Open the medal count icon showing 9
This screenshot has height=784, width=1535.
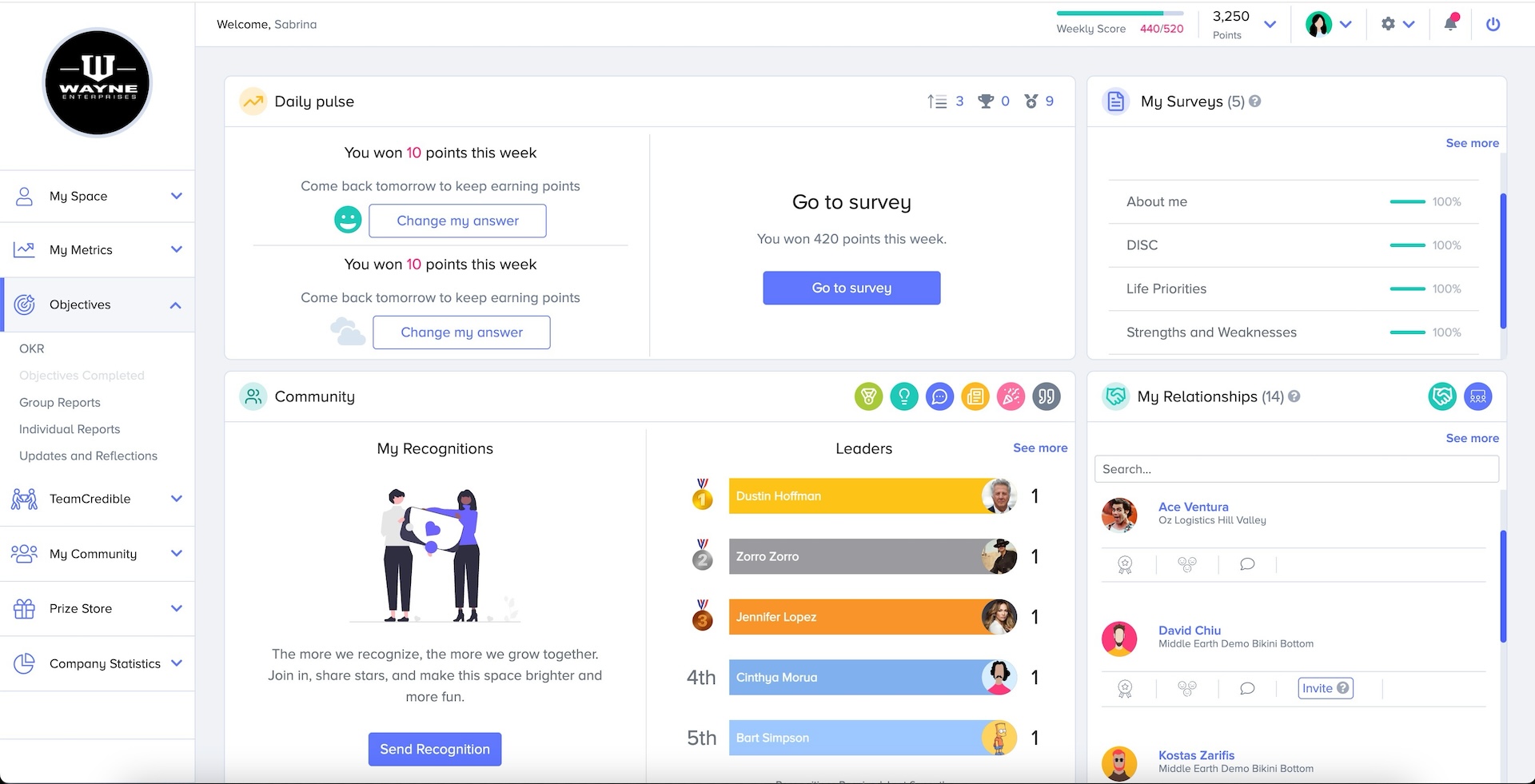[1031, 101]
